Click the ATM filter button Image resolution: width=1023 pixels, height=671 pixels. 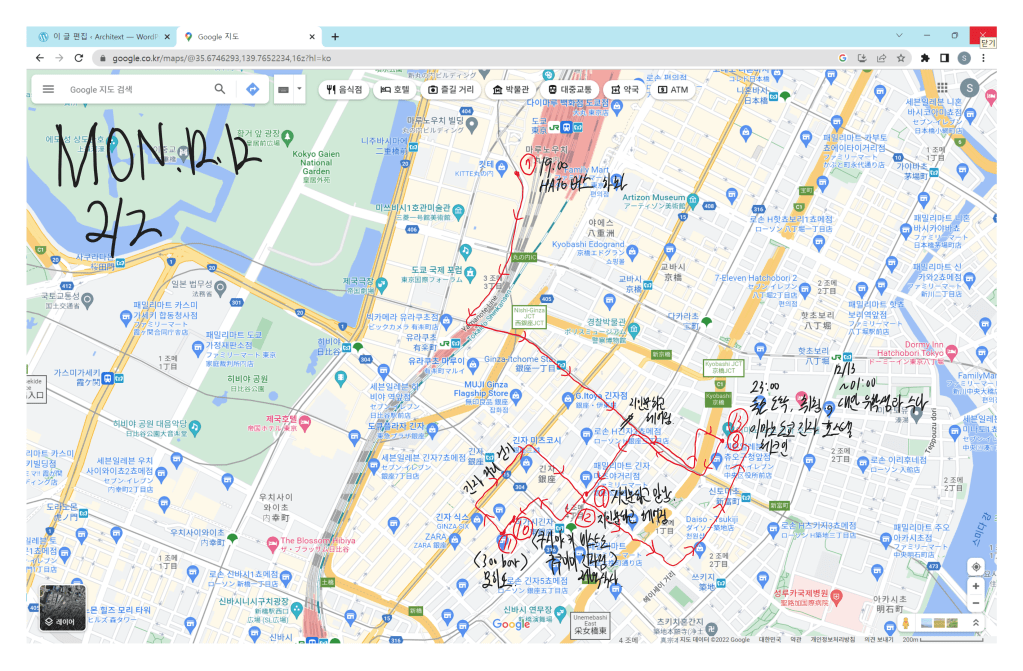coord(673,90)
